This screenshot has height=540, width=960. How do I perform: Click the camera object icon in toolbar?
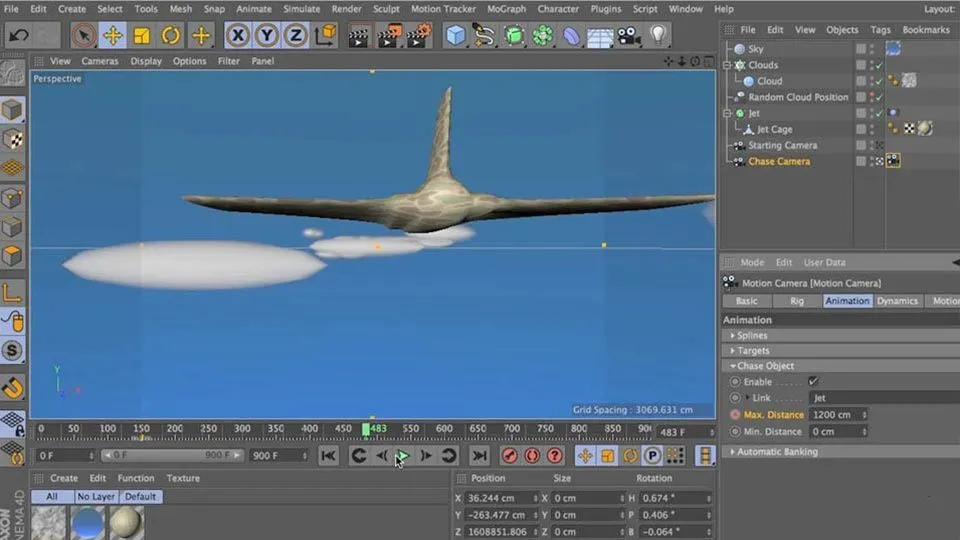pyautogui.click(x=628, y=36)
